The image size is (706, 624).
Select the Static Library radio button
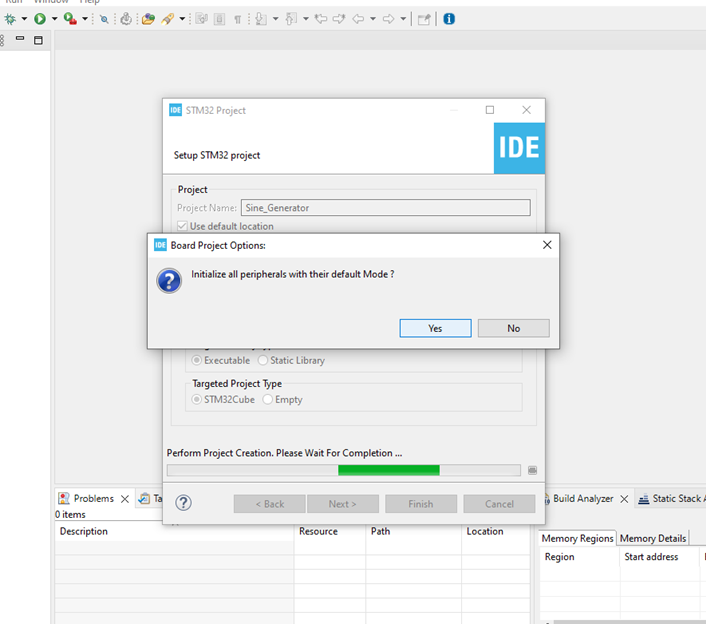click(x=263, y=360)
